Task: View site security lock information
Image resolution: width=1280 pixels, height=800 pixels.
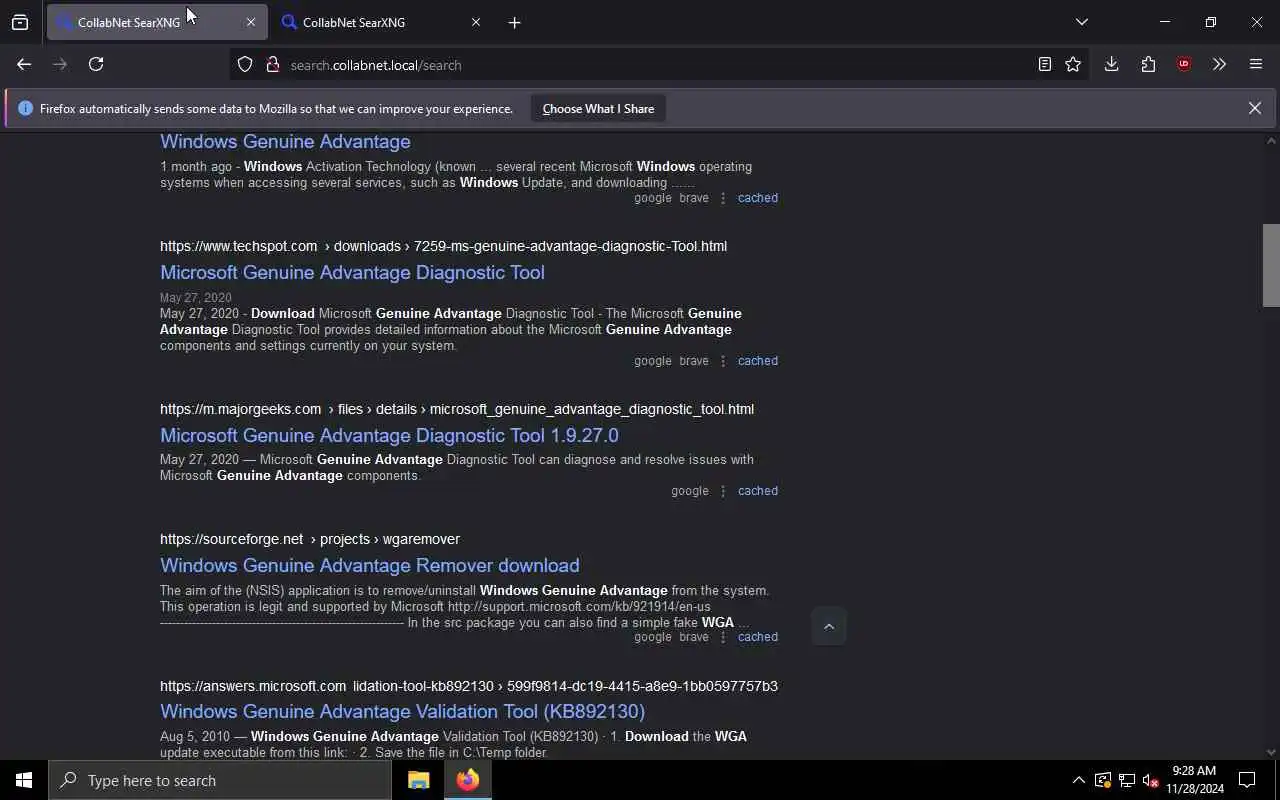Action: click(272, 65)
